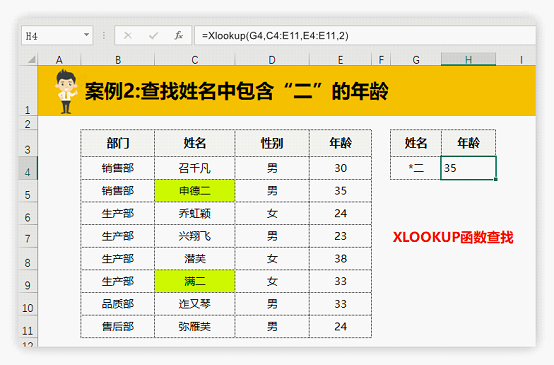Select the age cell 33 in row 10
This screenshot has width=554, height=365.
[x=341, y=304]
